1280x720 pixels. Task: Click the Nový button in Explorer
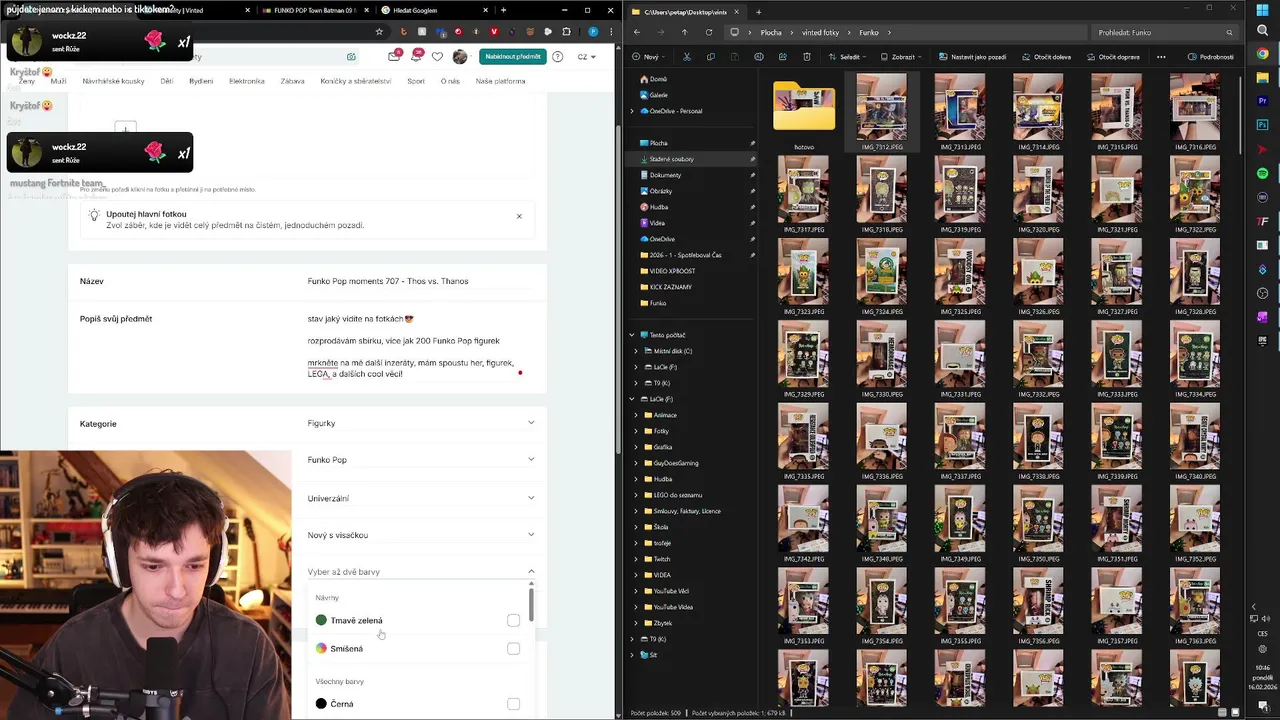(x=647, y=57)
